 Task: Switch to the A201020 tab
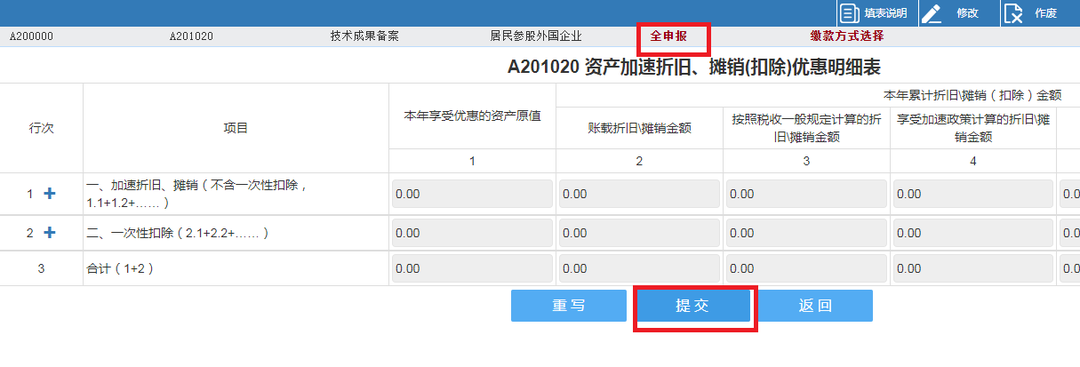(191, 36)
